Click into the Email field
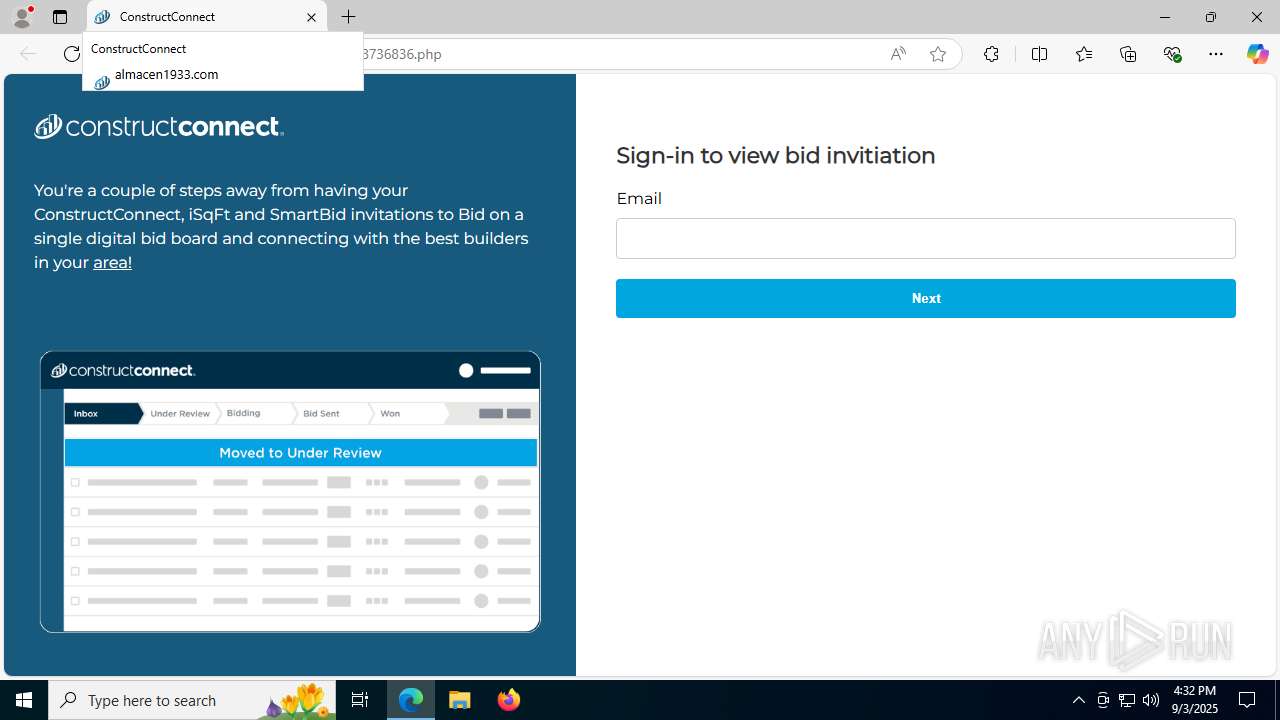 click(x=926, y=238)
